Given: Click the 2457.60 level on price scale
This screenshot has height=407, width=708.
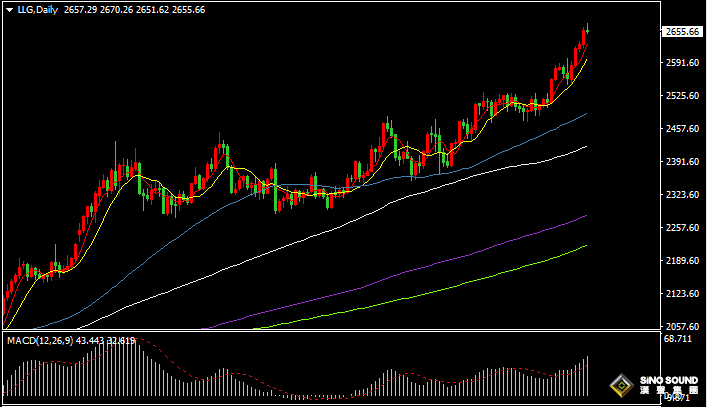Looking at the screenshot, I should (x=680, y=129).
